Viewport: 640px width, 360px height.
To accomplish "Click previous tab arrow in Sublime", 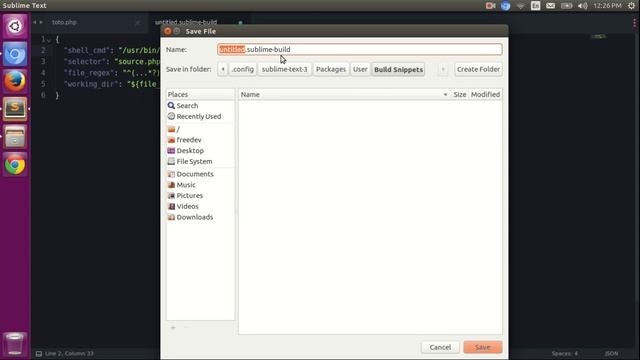I will pos(35,22).
